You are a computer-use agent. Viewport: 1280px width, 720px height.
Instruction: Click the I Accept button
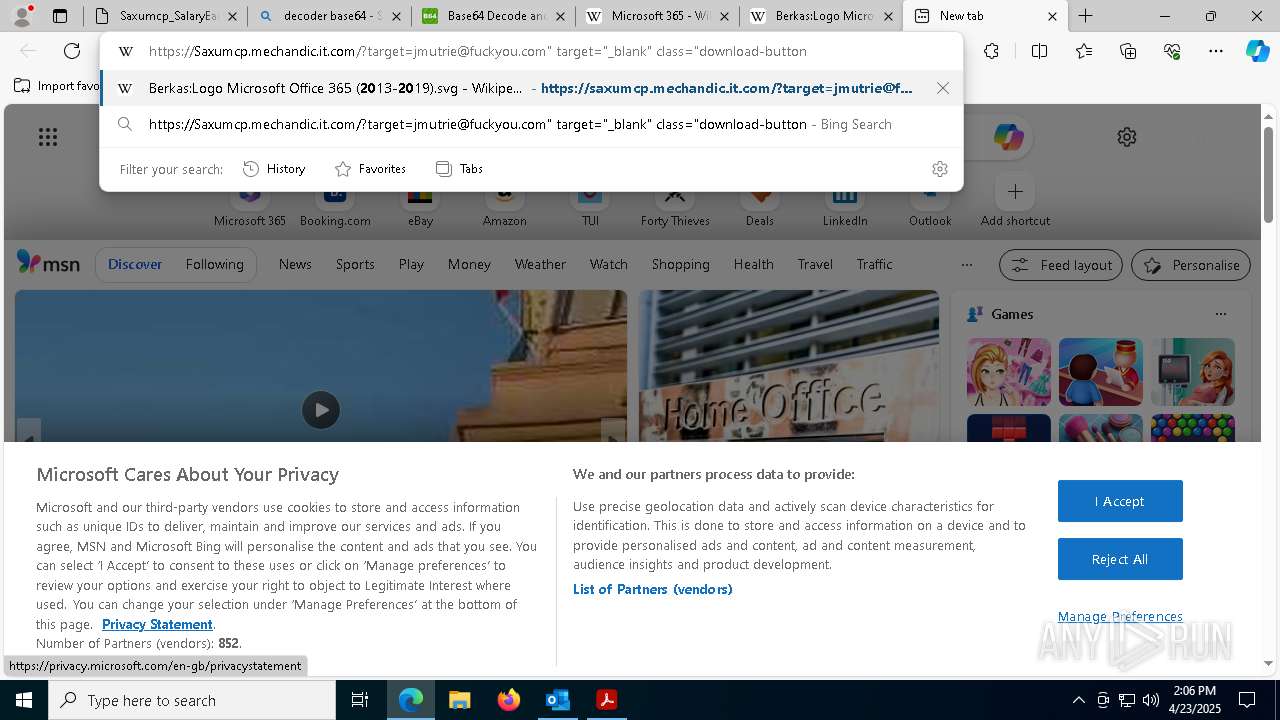coord(1120,501)
